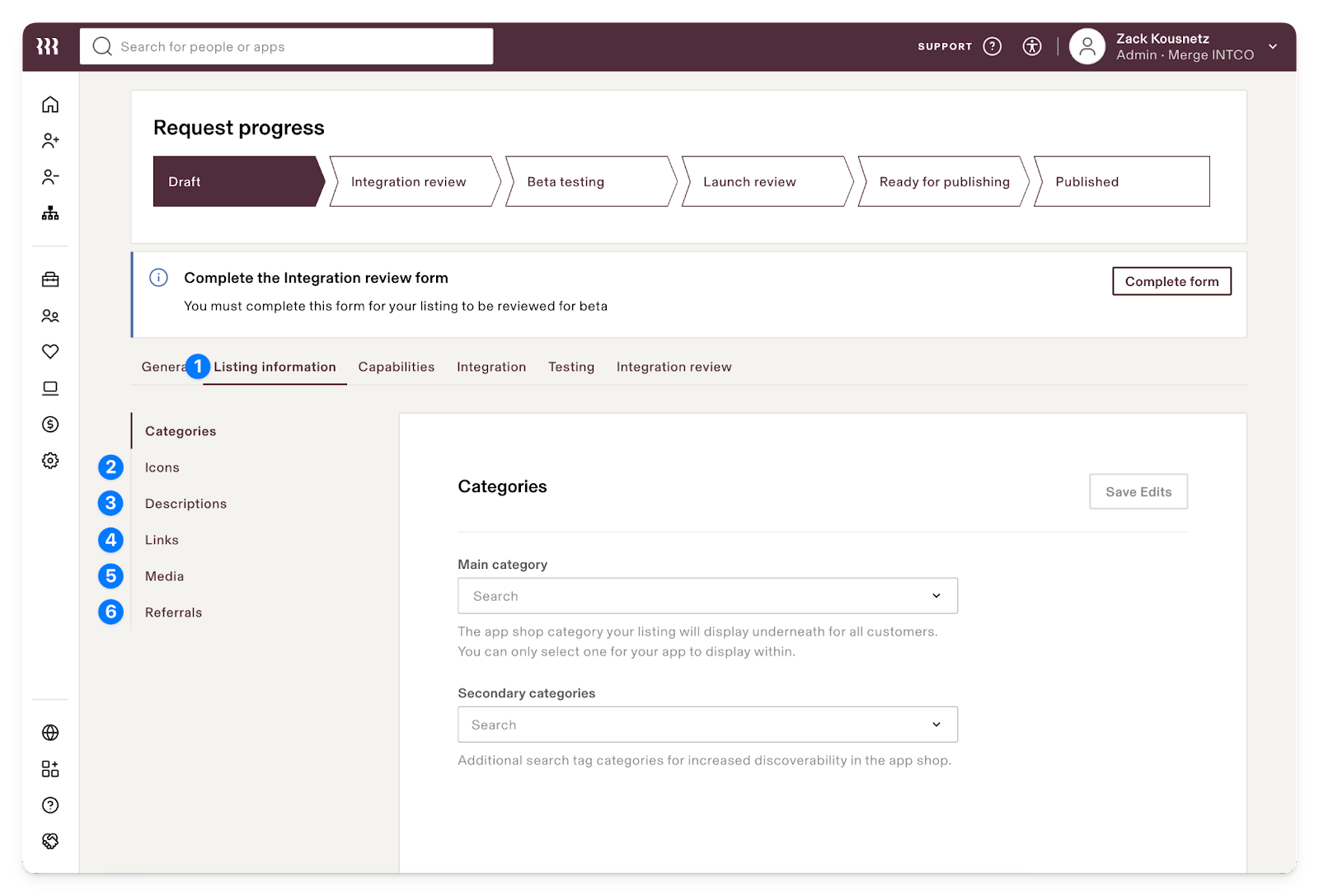
Task: Click the remove person icon in the sidebar
Action: coord(50,177)
